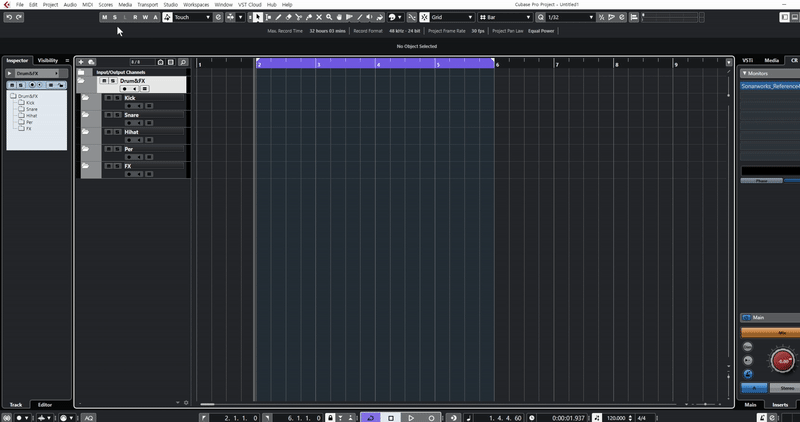Switch to the Inserts tab in Control Room

tap(780, 405)
